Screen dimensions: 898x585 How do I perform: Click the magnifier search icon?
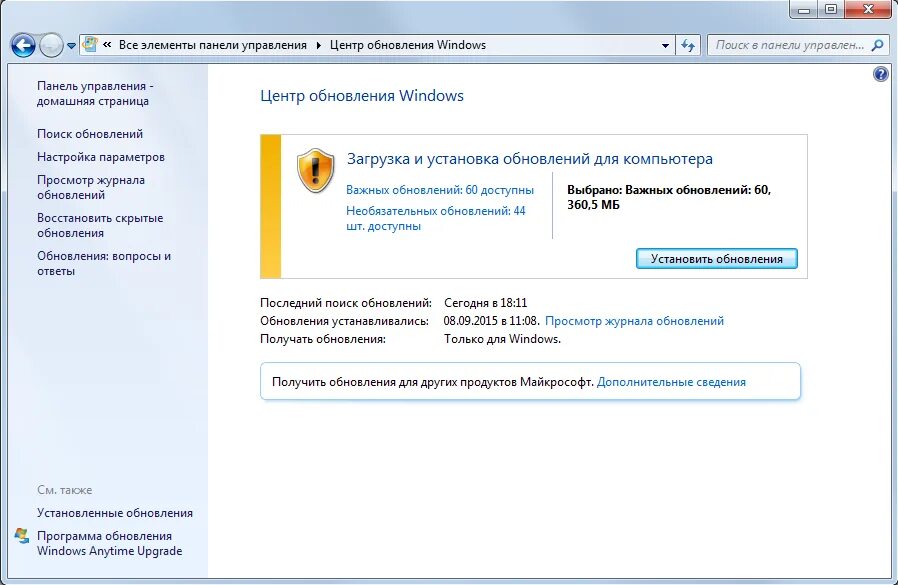[x=877, y=45]
